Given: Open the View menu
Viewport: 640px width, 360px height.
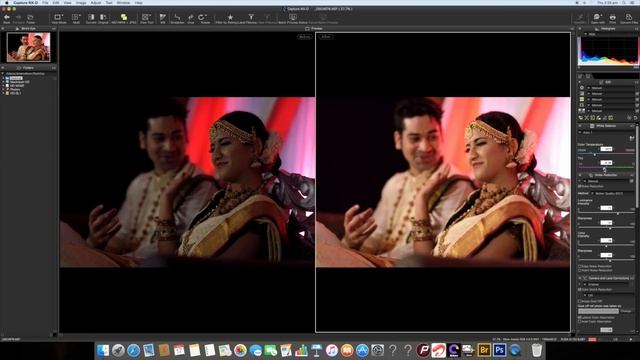Looking at the screenshot, I should [x=67, y=3].
